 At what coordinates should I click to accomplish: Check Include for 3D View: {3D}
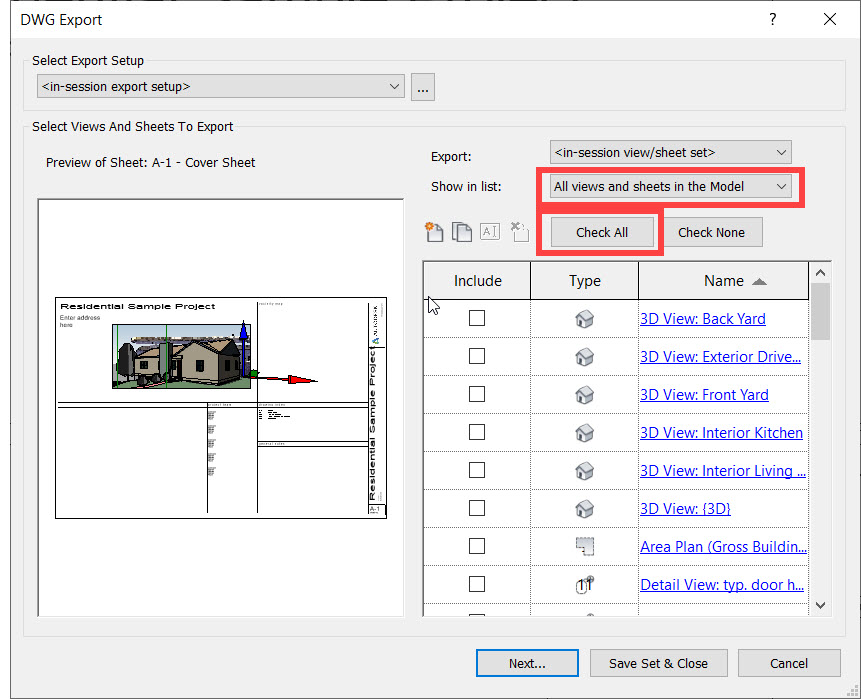click(x=477, y=508)
